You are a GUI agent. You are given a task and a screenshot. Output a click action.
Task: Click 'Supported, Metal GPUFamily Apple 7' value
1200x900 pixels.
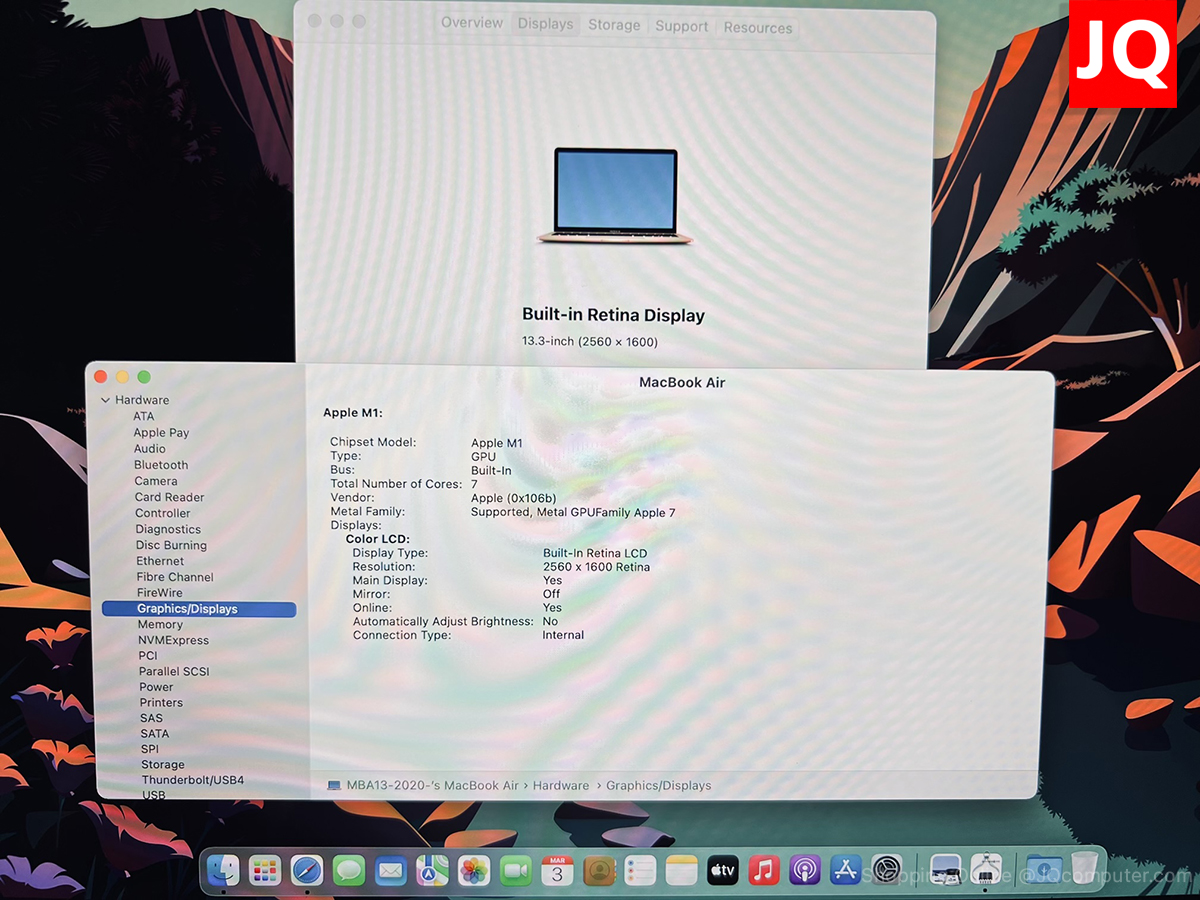pos(573,512)
